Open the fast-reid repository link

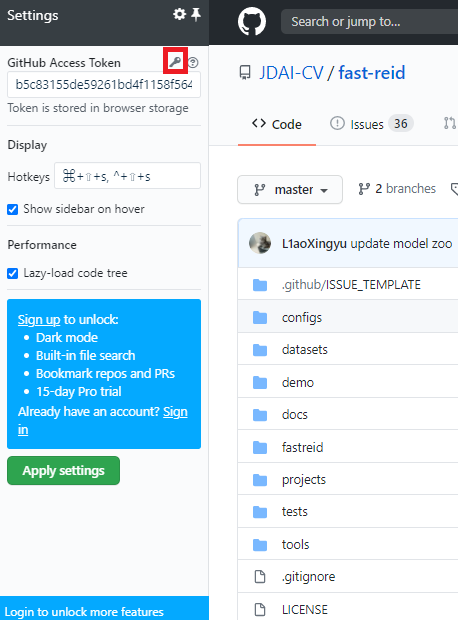[372, 73]
